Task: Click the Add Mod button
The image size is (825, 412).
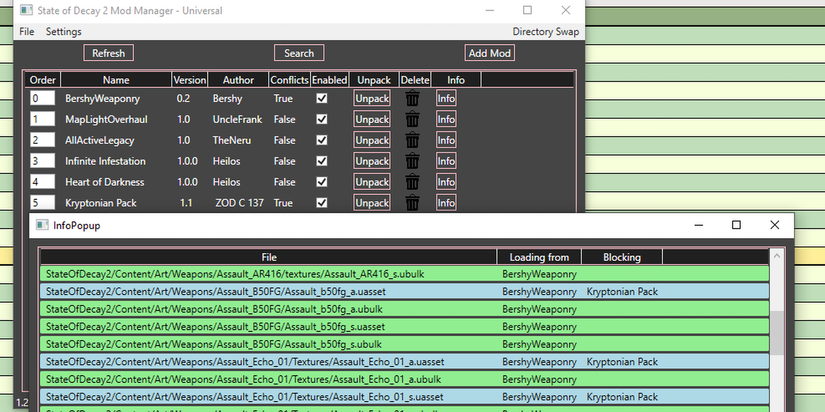Action: pos(489,53)
